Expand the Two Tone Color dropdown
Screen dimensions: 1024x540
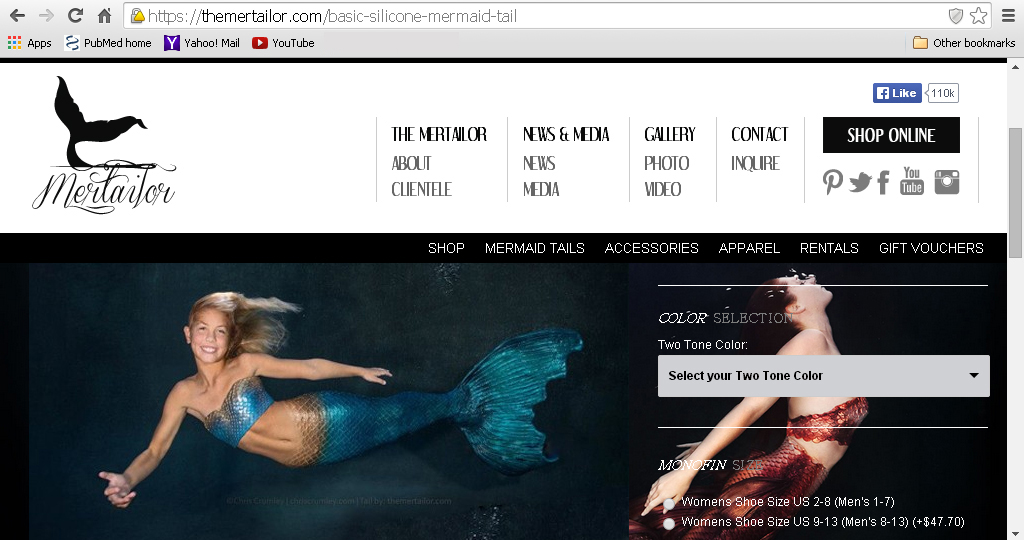pyautogui.click(x=823, y=376)
